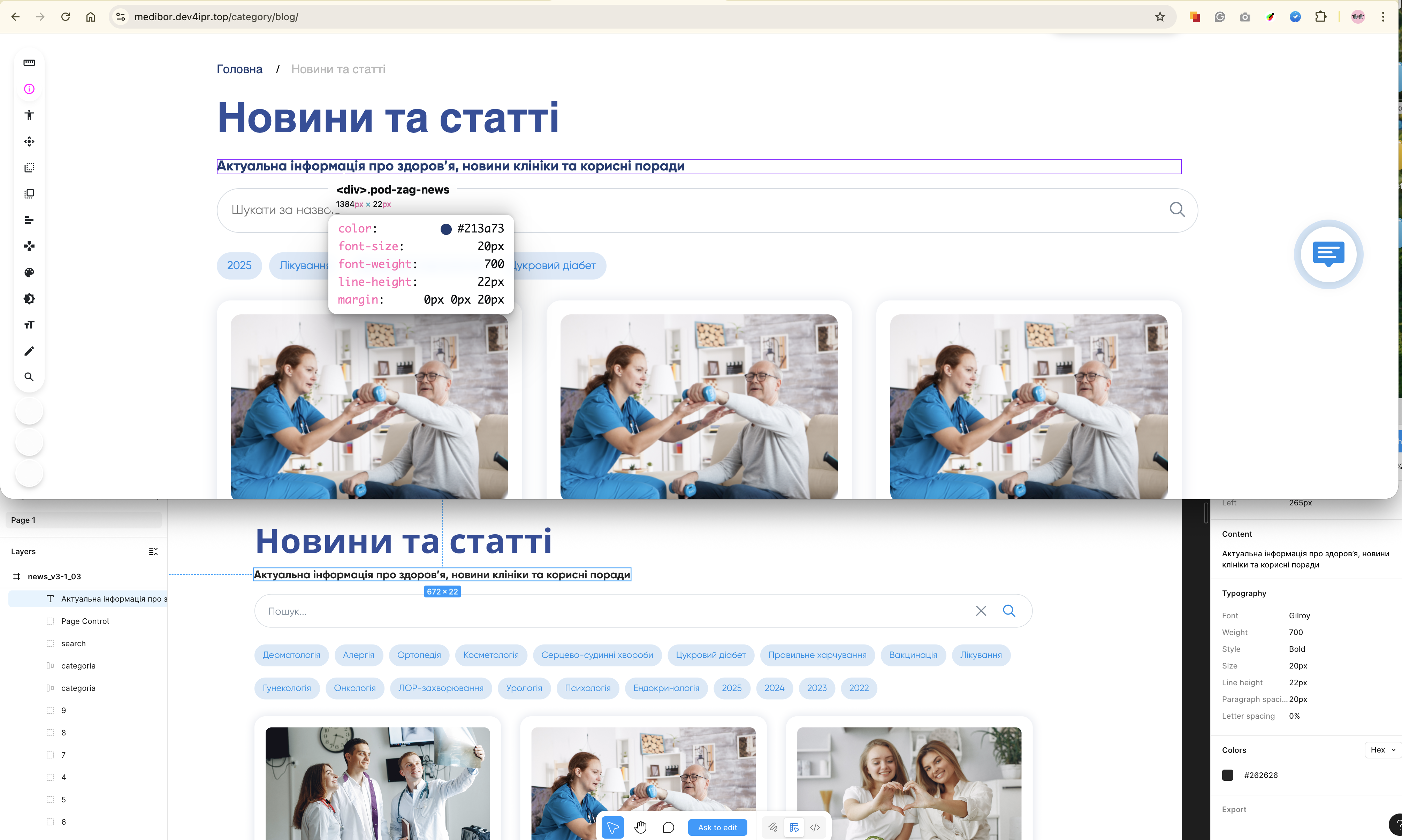Select the color palette tool icon
The image size is (1402, 840).
(x=29, y=272)
